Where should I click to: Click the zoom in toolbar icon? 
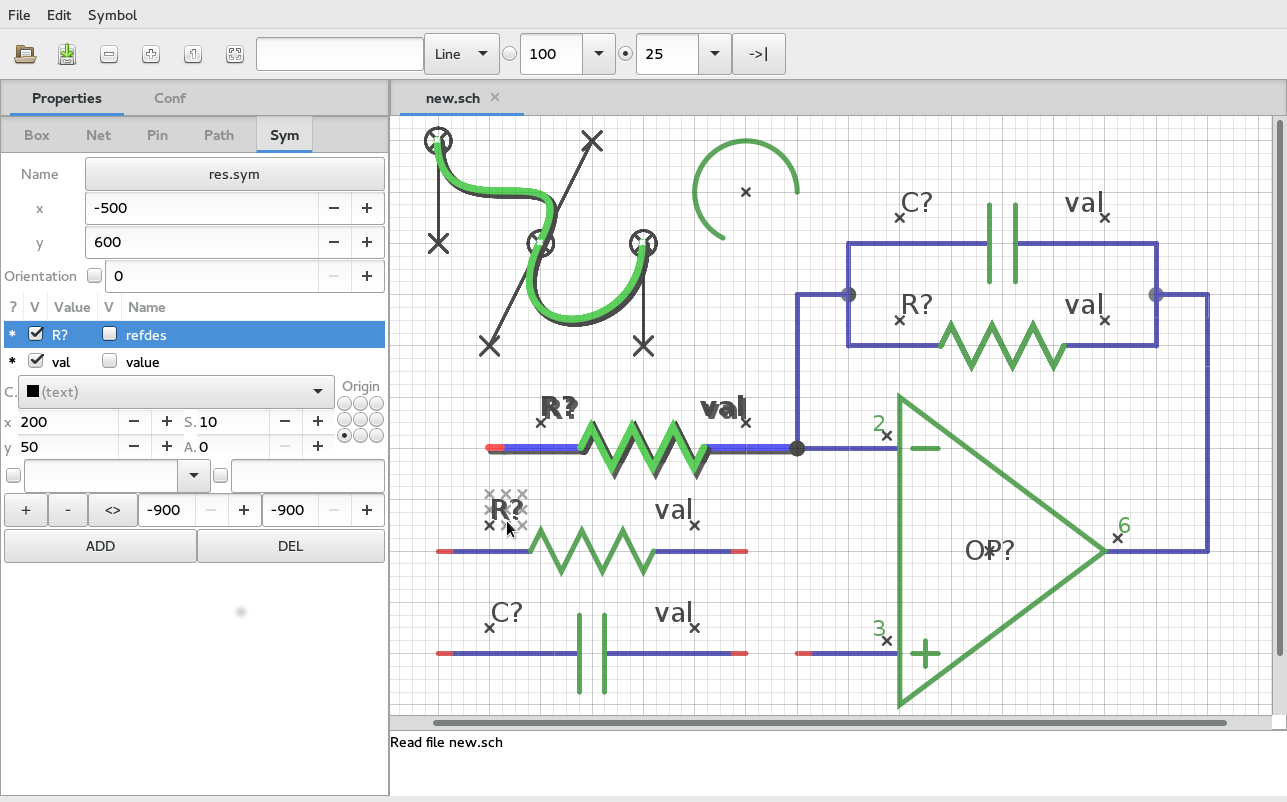(x=151, y=54)
